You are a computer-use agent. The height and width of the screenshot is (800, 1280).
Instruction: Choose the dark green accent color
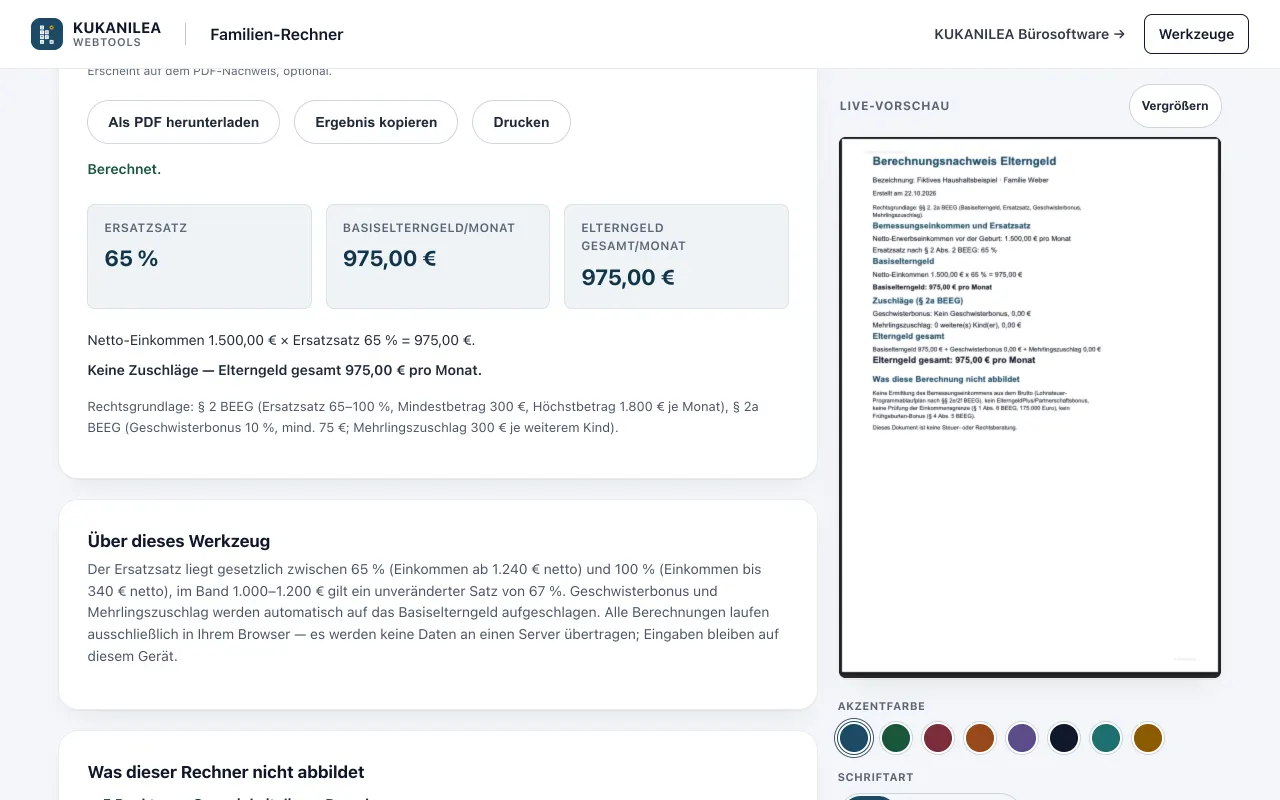896,738
